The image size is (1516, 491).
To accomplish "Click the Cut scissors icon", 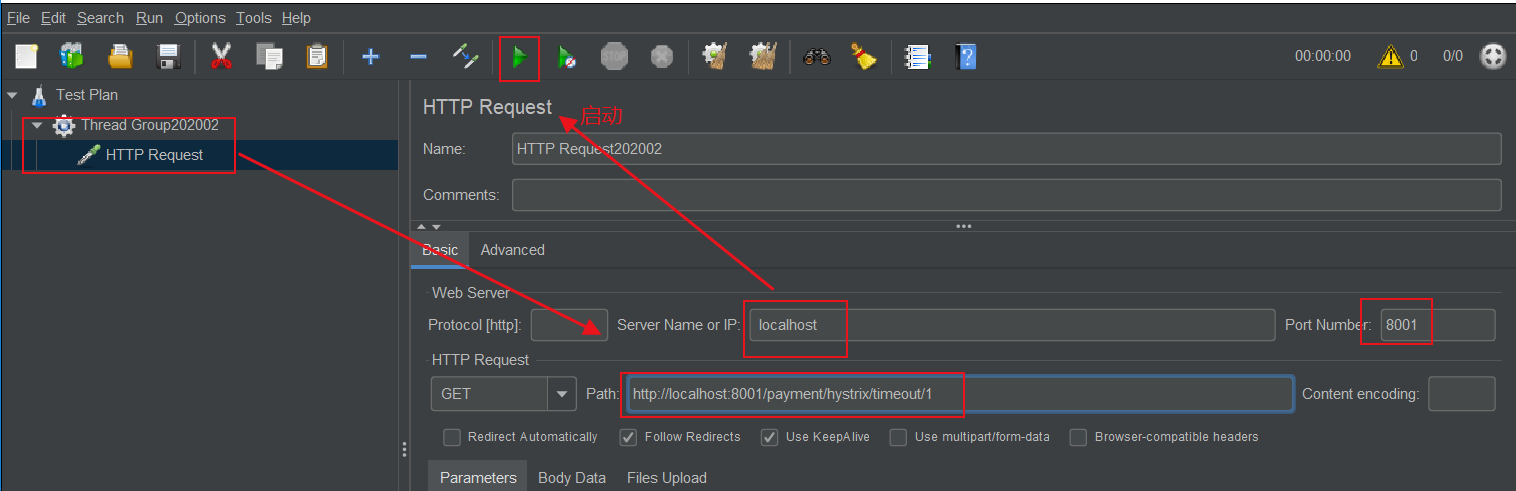I will [x=221, y=57].
